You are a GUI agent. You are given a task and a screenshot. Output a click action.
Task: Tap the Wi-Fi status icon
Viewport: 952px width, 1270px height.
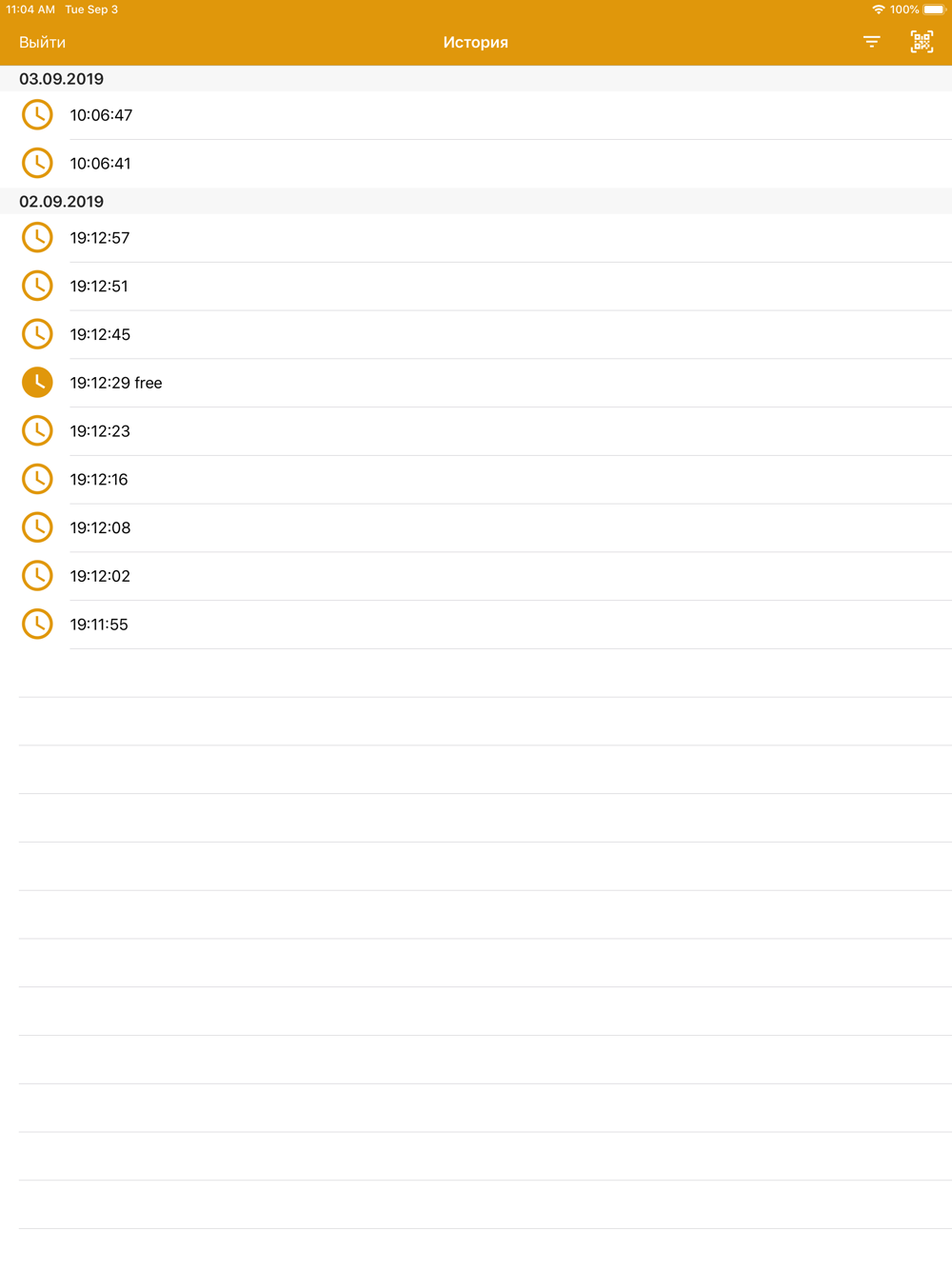(878, 10)
